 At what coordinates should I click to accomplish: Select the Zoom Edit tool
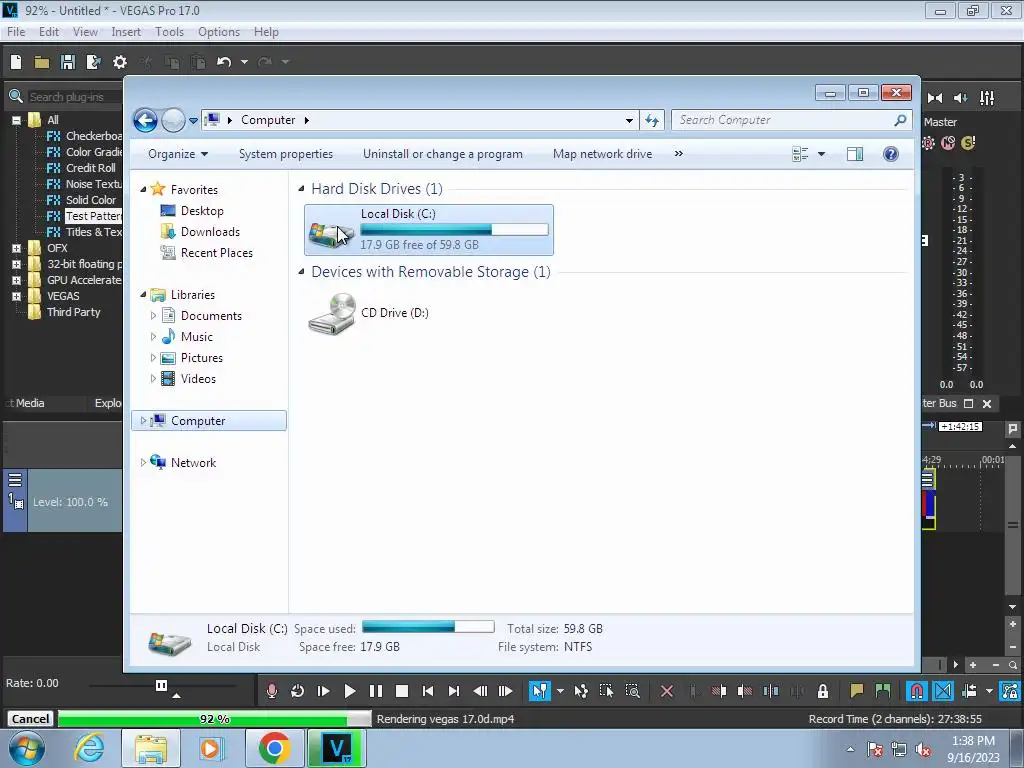coord(632,691)
